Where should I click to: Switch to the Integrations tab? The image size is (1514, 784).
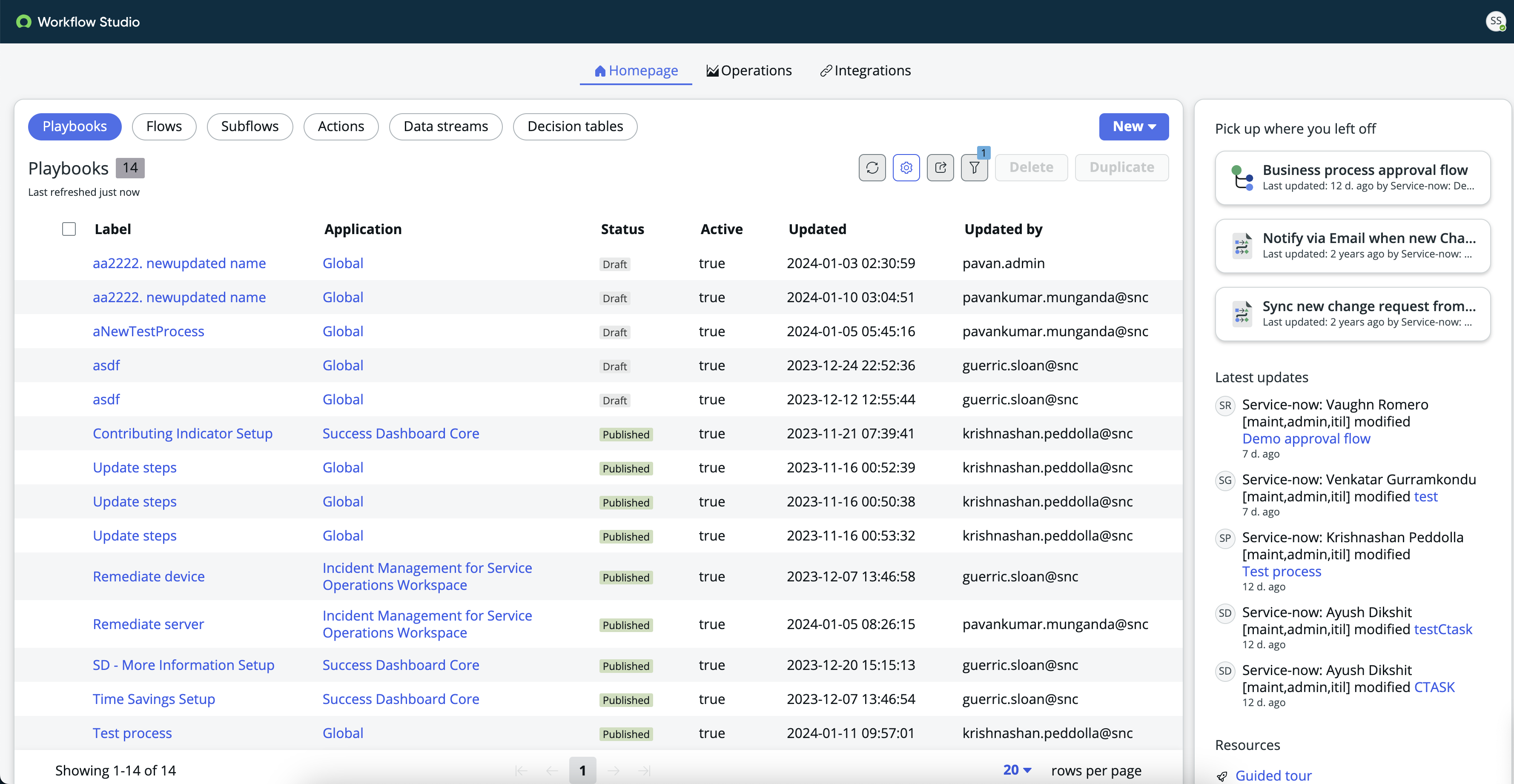pyautogui.click(x=865, y=71)
